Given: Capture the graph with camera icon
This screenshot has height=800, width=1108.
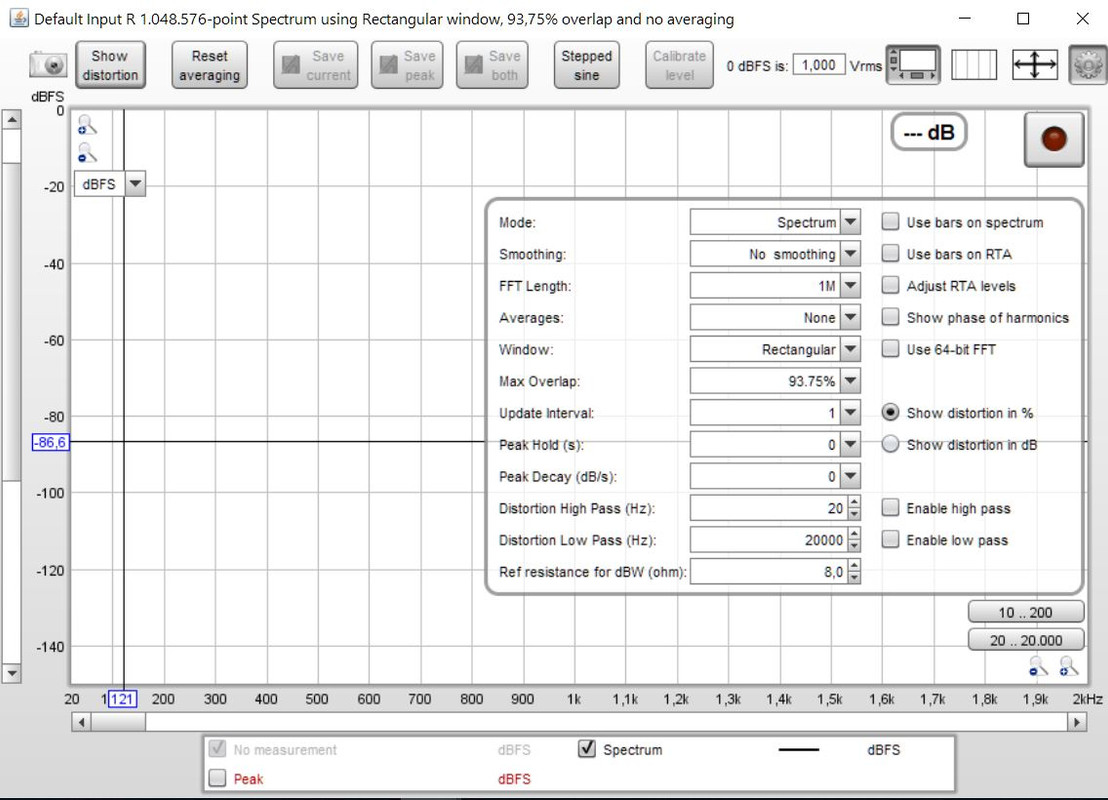Looking at the screenshot, I should pyautogui.click(x=48, y=65).
